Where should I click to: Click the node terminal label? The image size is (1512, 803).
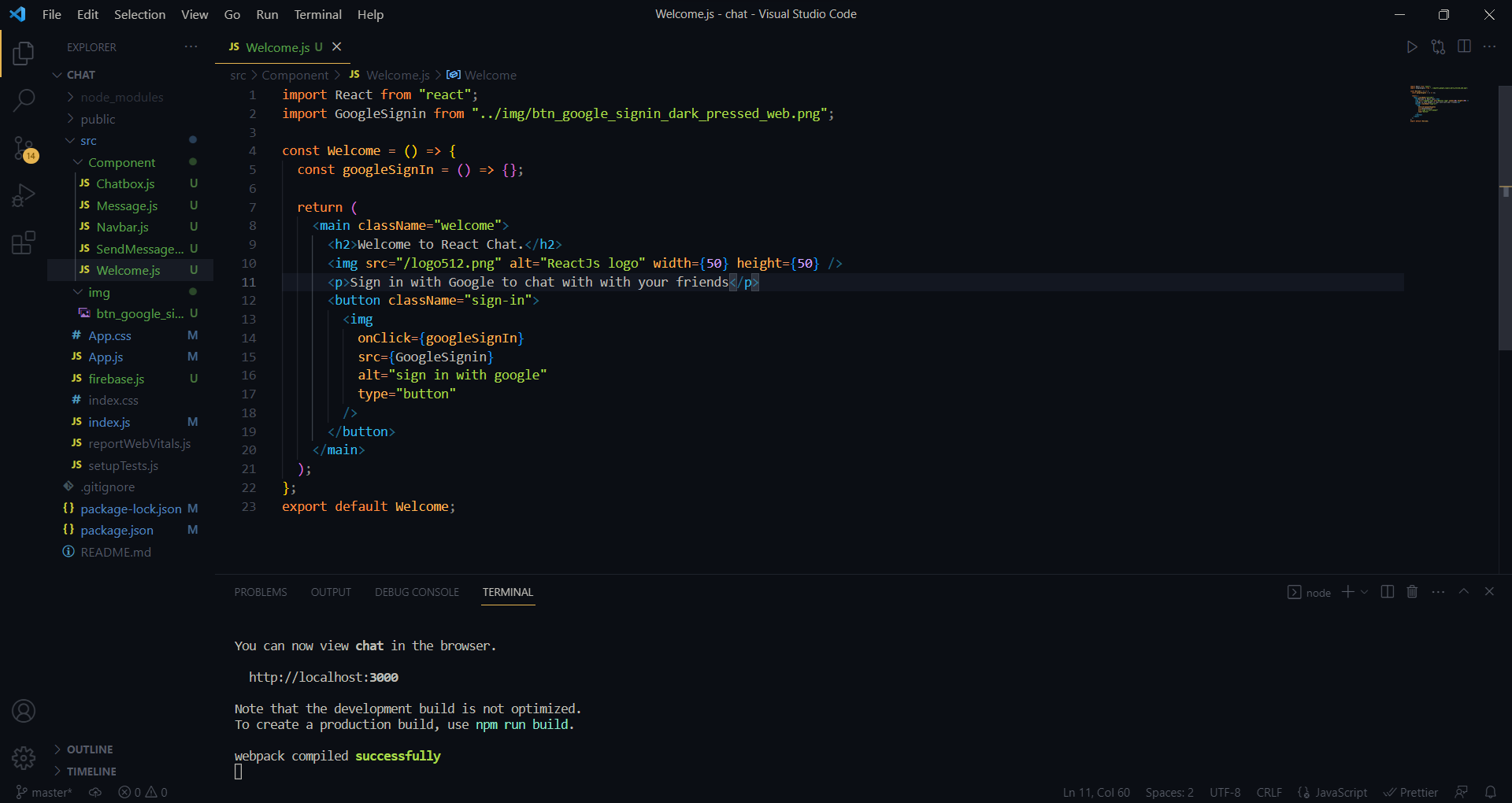tap(1310, 592)
